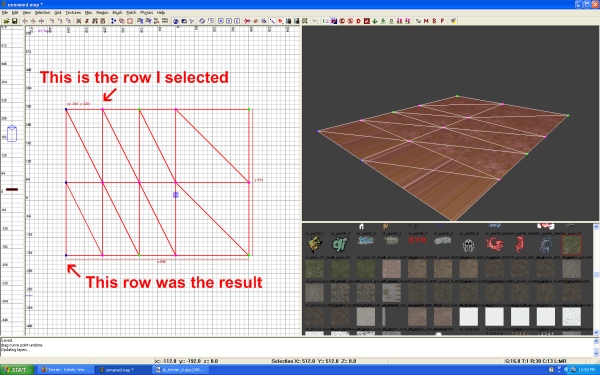Open the Help menu
This screenshot has width=600, height=375.
[161, 13]
